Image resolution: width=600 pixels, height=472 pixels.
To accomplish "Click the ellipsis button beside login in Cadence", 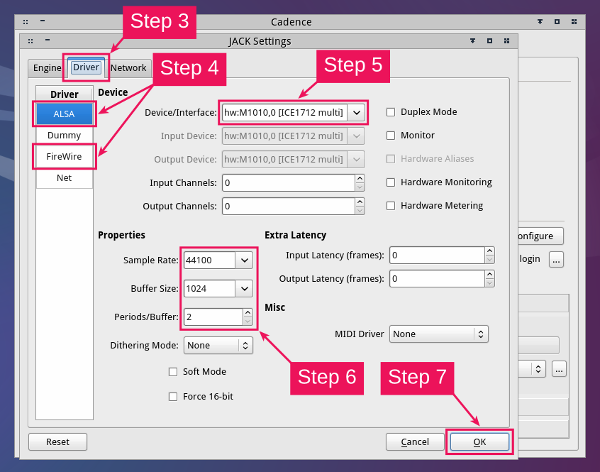I will [x=556, y=260].
